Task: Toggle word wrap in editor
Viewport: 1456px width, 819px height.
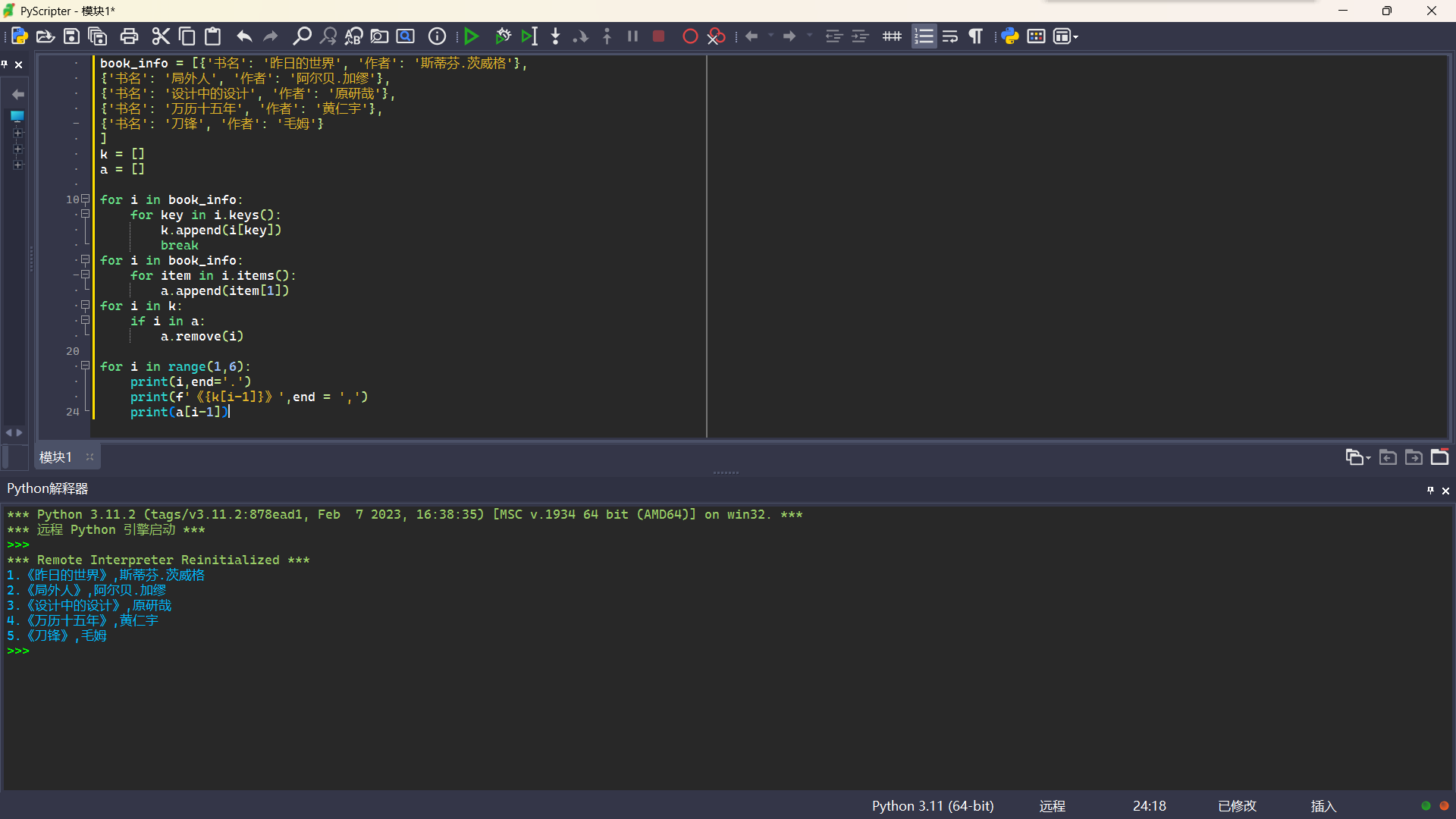Action: tap(949, 36)
